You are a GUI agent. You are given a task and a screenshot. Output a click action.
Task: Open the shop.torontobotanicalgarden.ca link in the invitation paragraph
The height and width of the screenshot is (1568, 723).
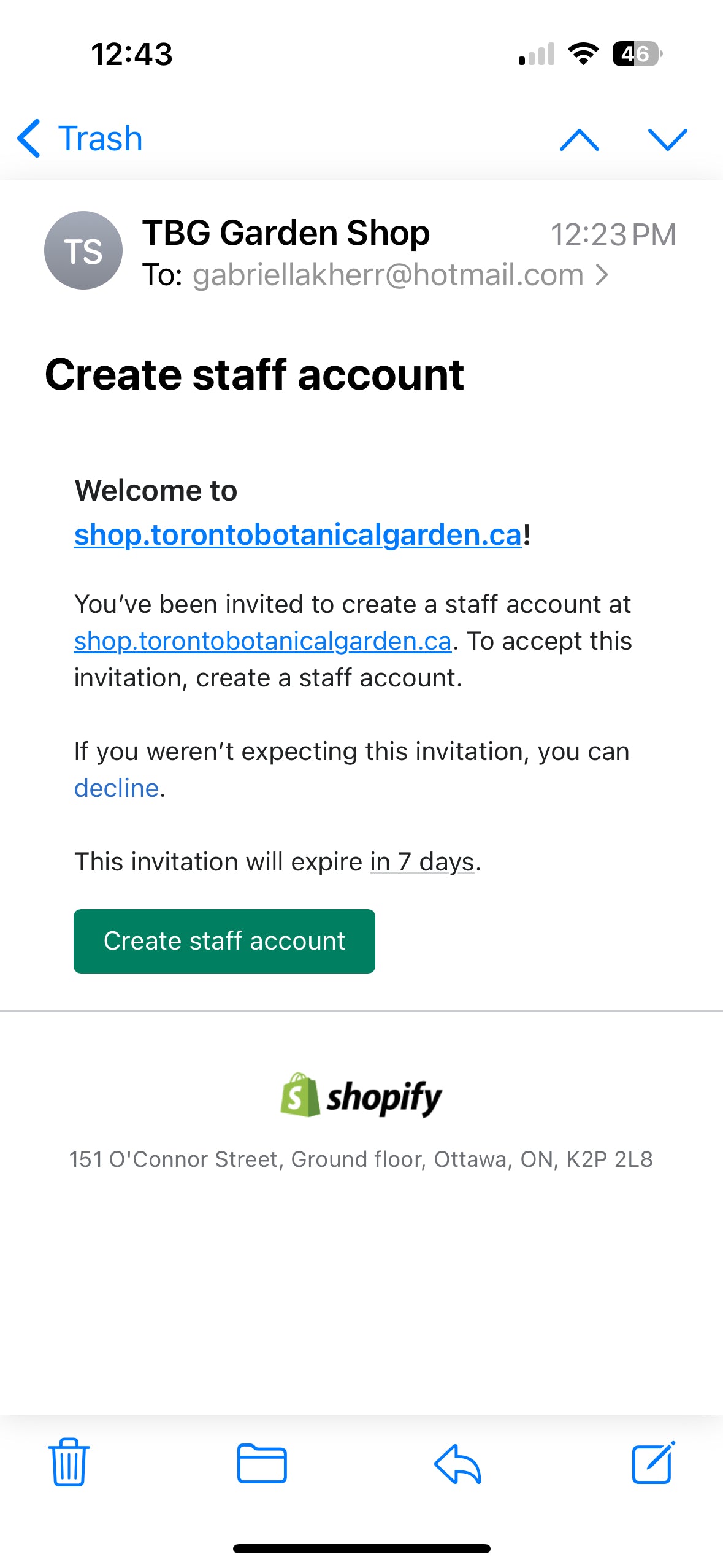[262, 641]
